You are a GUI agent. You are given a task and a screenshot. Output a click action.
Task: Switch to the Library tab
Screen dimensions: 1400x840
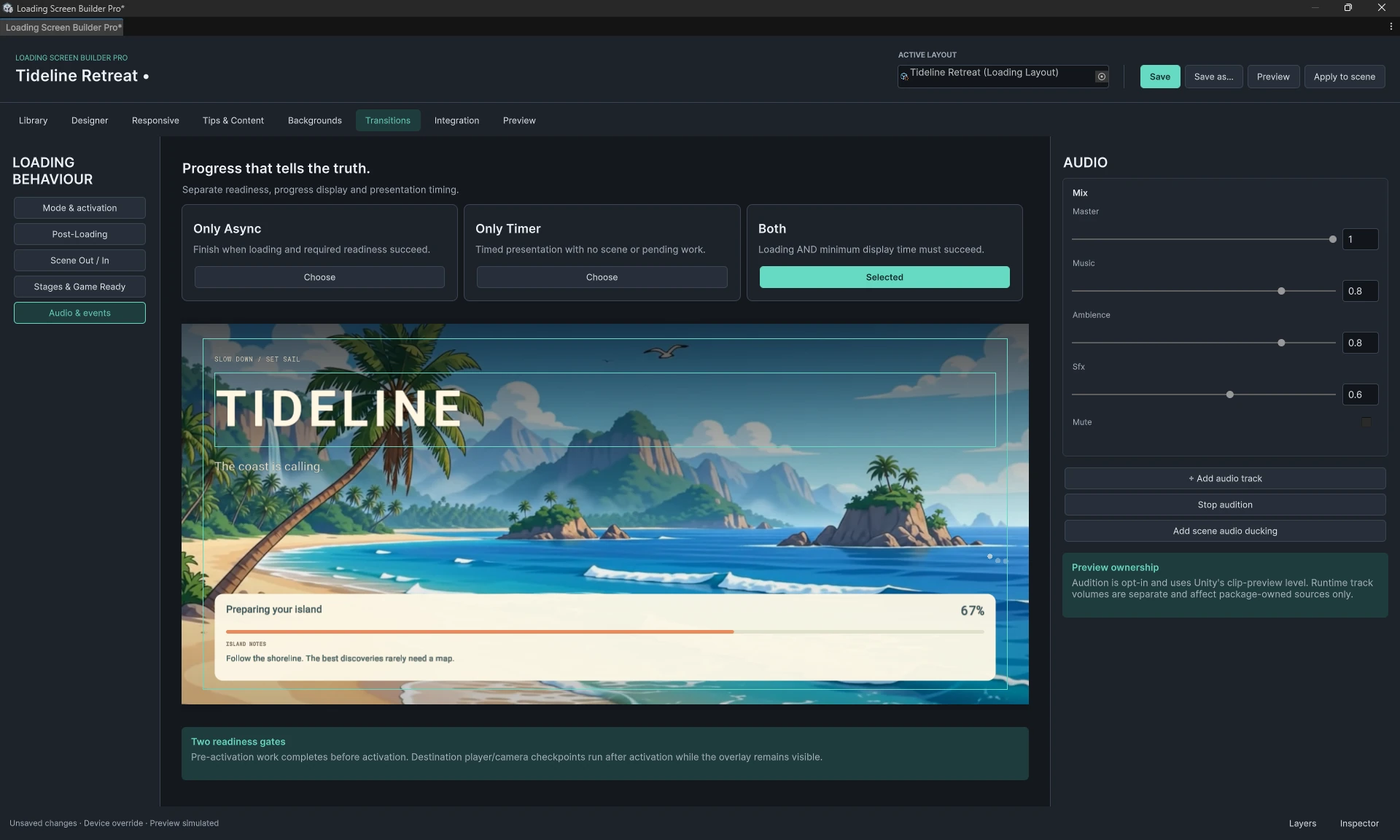33,120
